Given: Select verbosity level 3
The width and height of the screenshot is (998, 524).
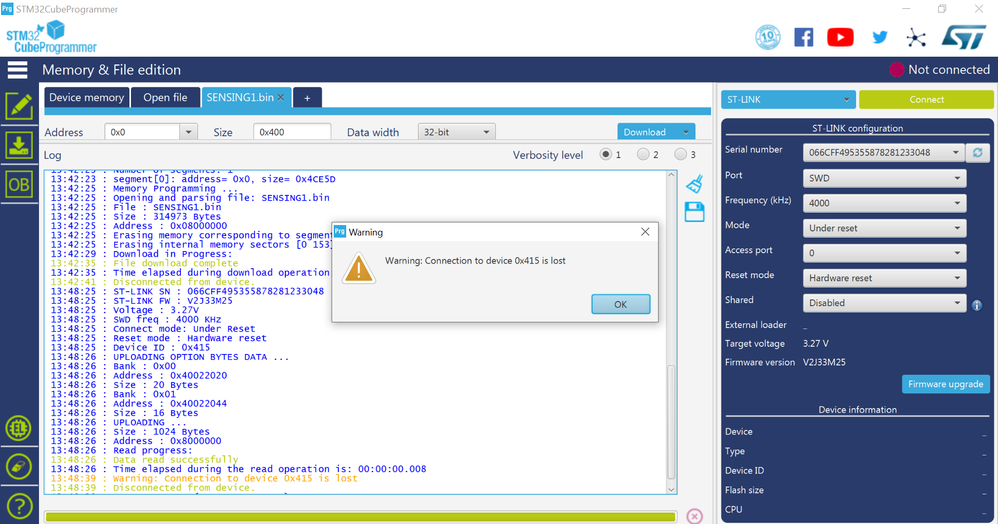Looking at the screenshot, I should click(680, 154).
